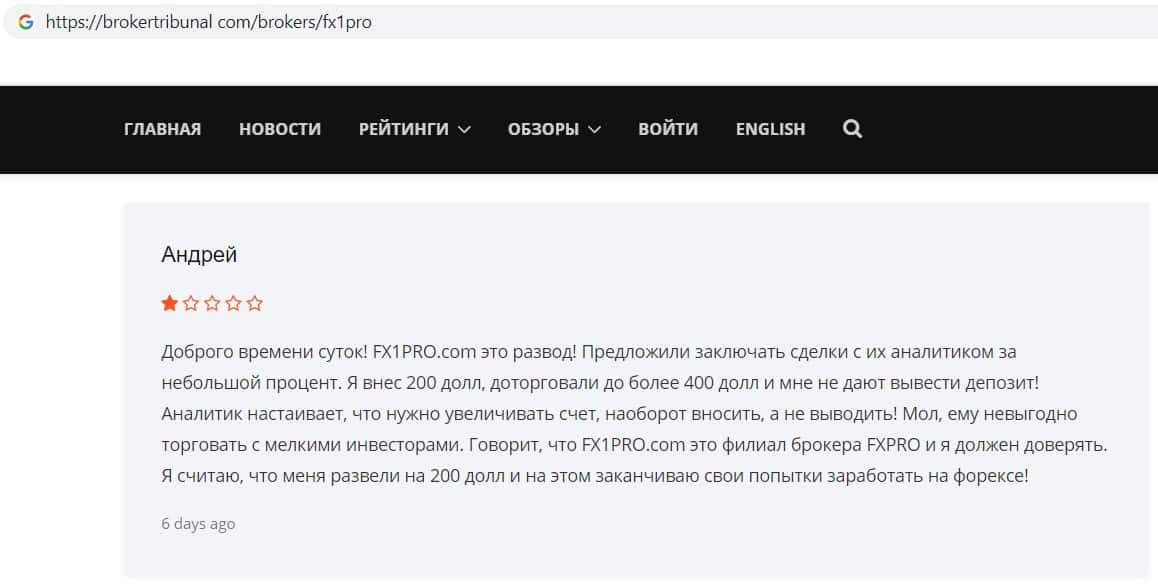Click the fourth rating star
The width and height of the screenshot is (1158, 586).
tap(233, 303)
